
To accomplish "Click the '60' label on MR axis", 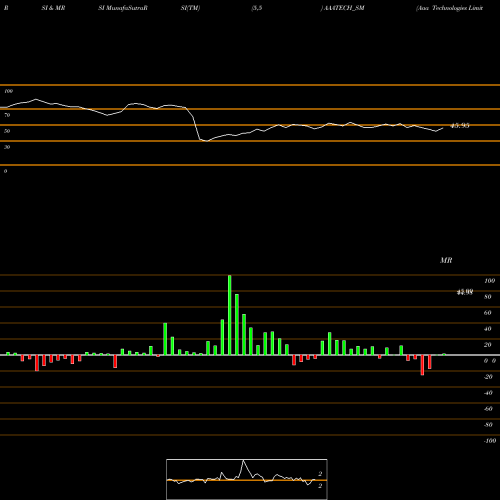I will (488, 313).
